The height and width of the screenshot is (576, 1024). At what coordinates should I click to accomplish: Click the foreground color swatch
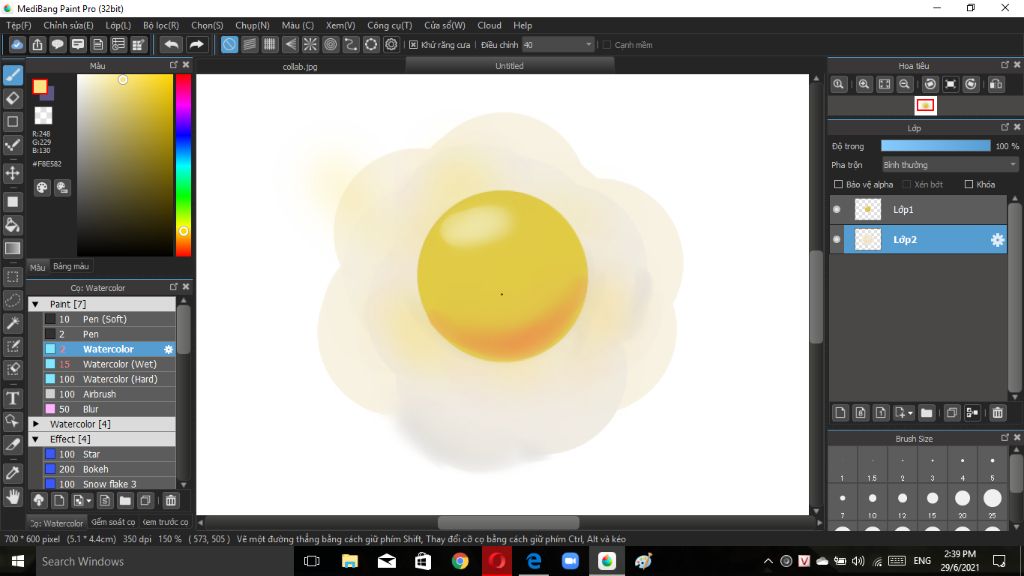tap(40, 86)
